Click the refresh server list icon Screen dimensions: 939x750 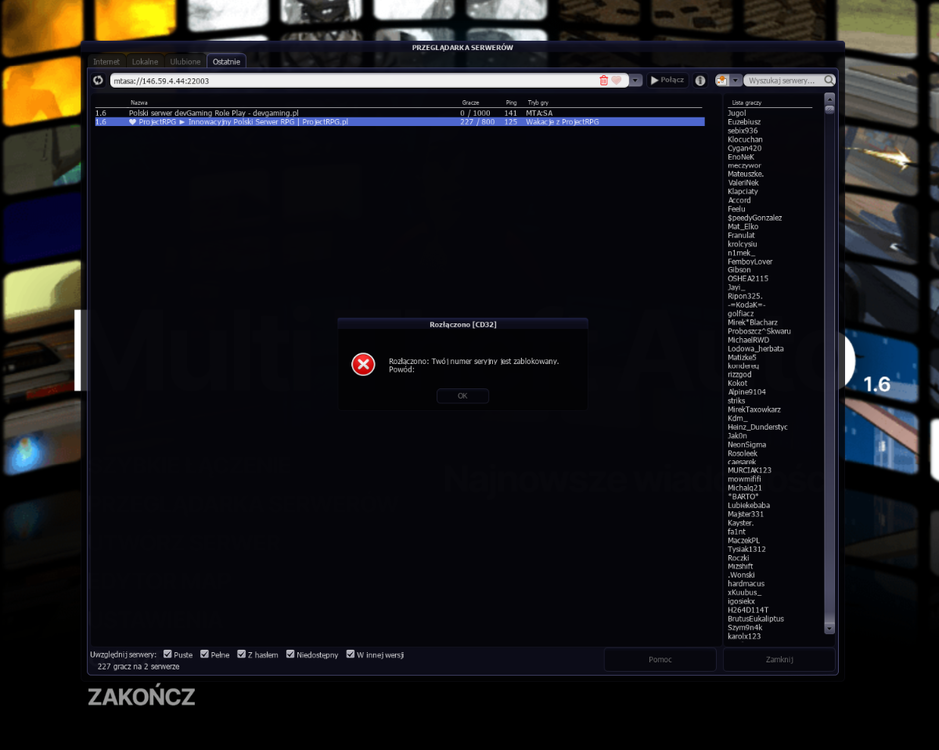98,80
